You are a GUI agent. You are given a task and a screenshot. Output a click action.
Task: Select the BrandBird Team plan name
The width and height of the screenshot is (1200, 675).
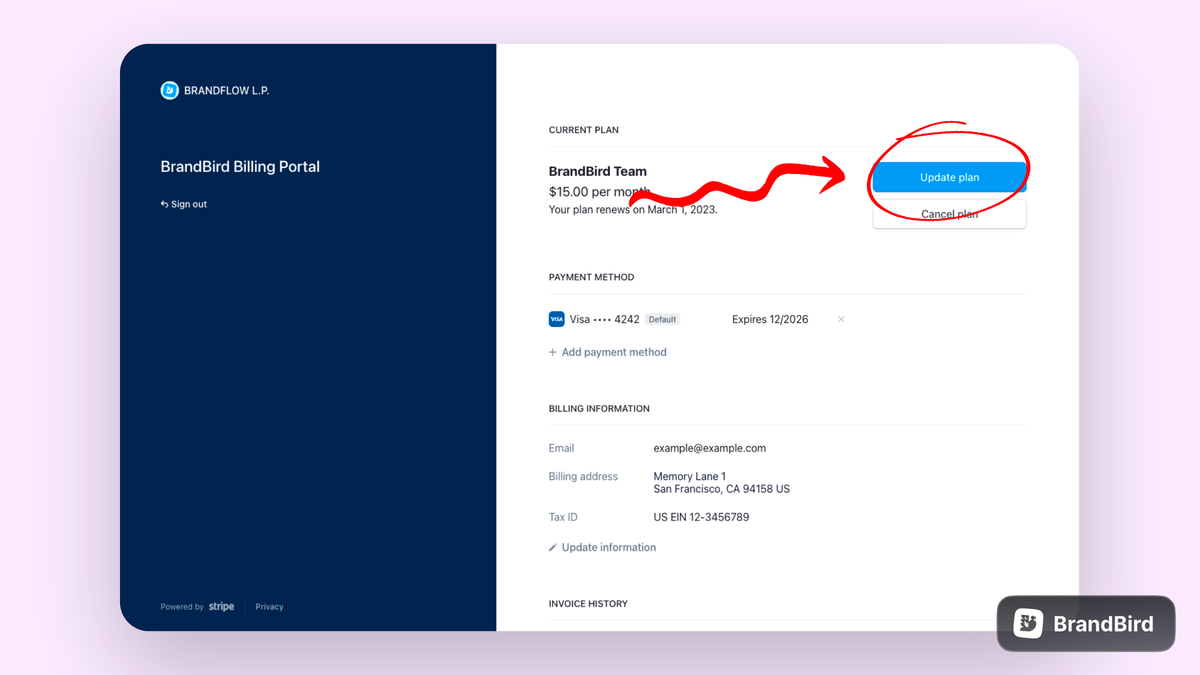(x=598, y=171)
